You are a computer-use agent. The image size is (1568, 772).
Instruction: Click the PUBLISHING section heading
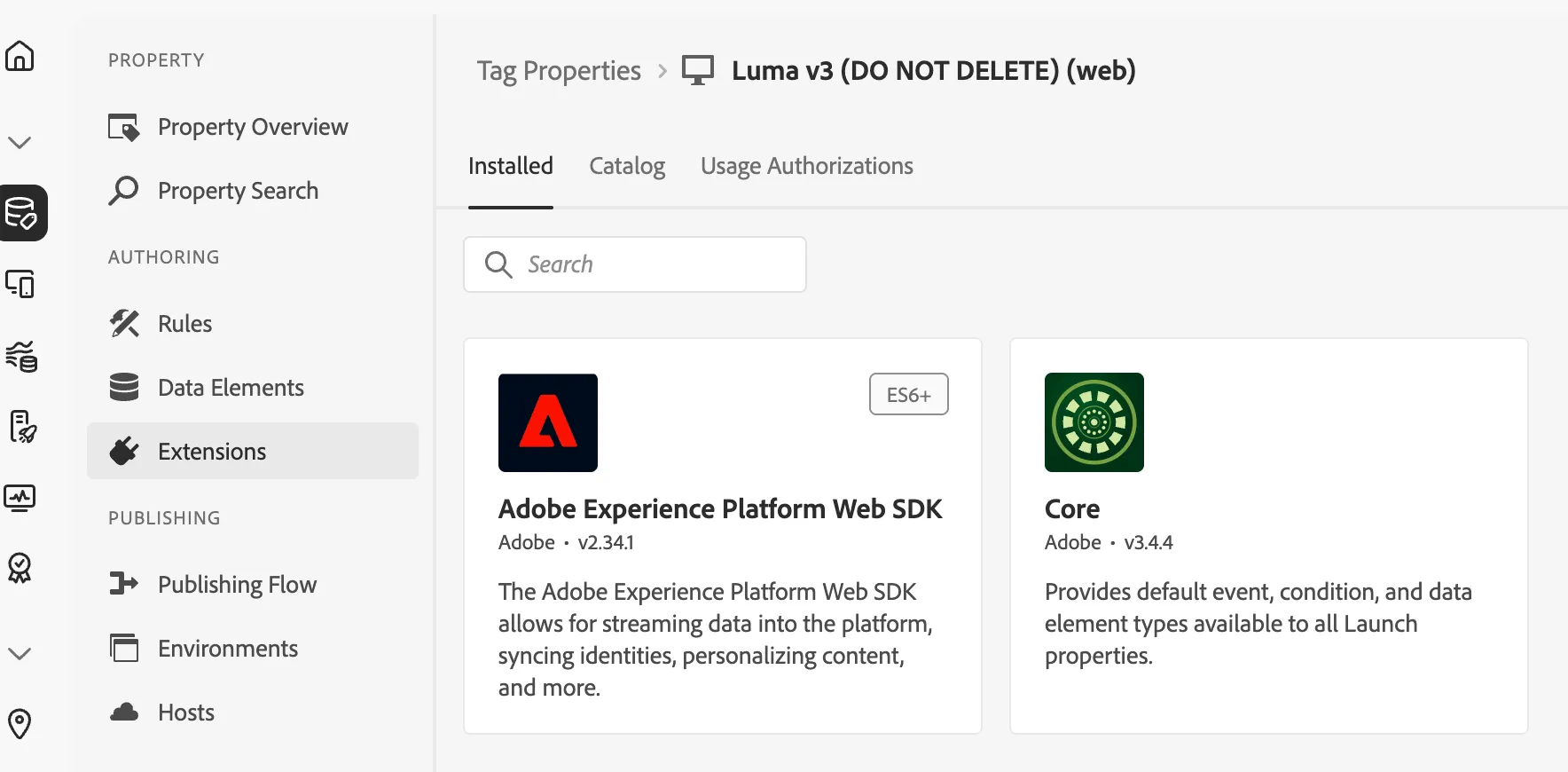pos(164,518)
